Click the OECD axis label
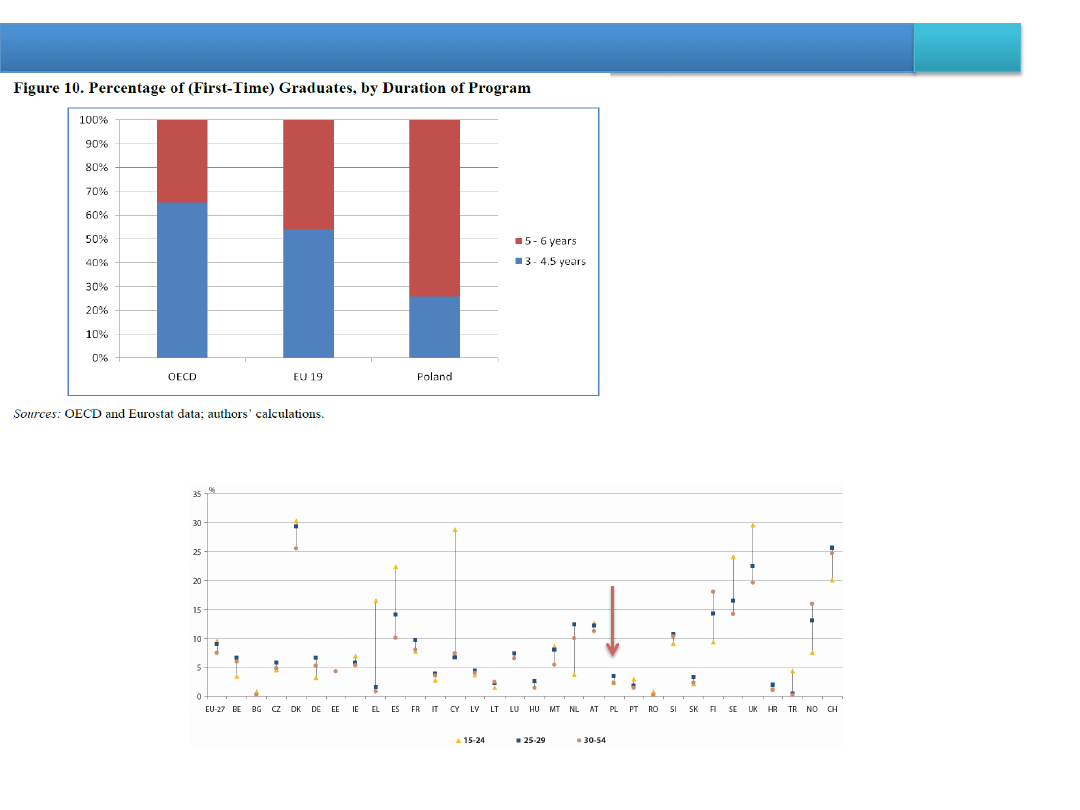This screenshot has height=810, width=1080. point(182,377)
